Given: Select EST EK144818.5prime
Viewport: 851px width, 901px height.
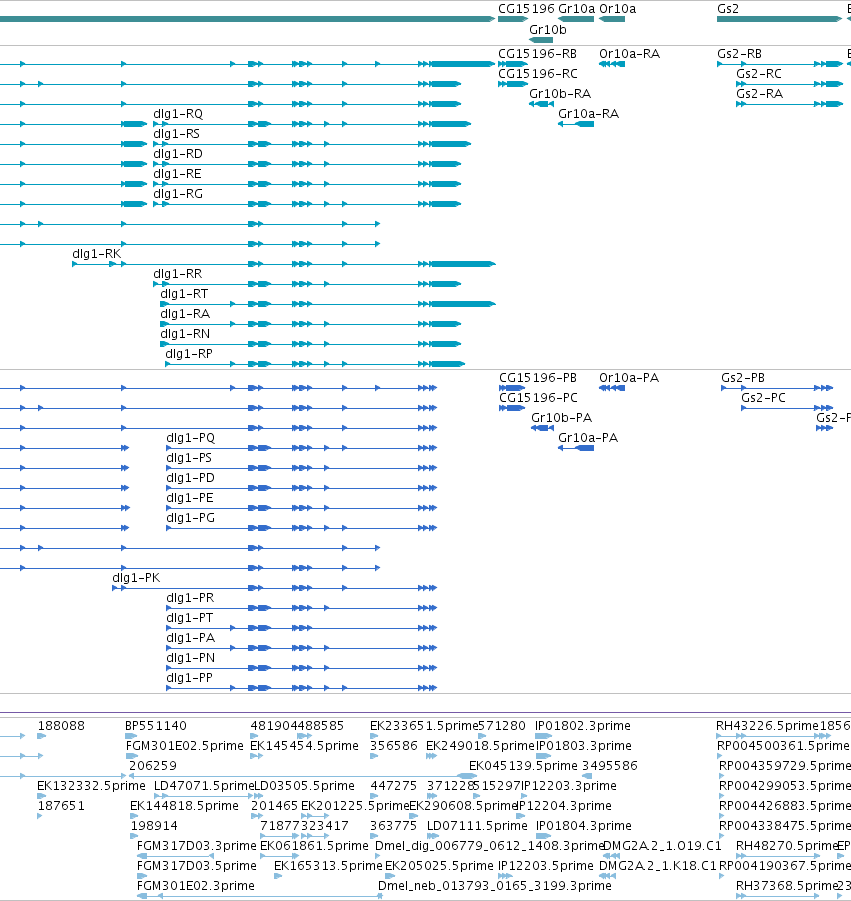Looking at the screenshot, I should pos(184,806).
